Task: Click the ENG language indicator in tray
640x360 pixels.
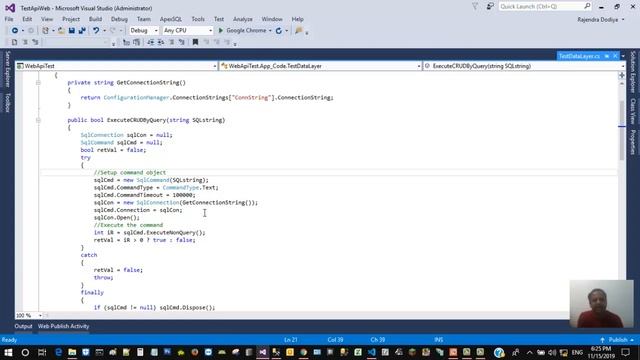Action: pyautogui.click(x=577, y=352)
